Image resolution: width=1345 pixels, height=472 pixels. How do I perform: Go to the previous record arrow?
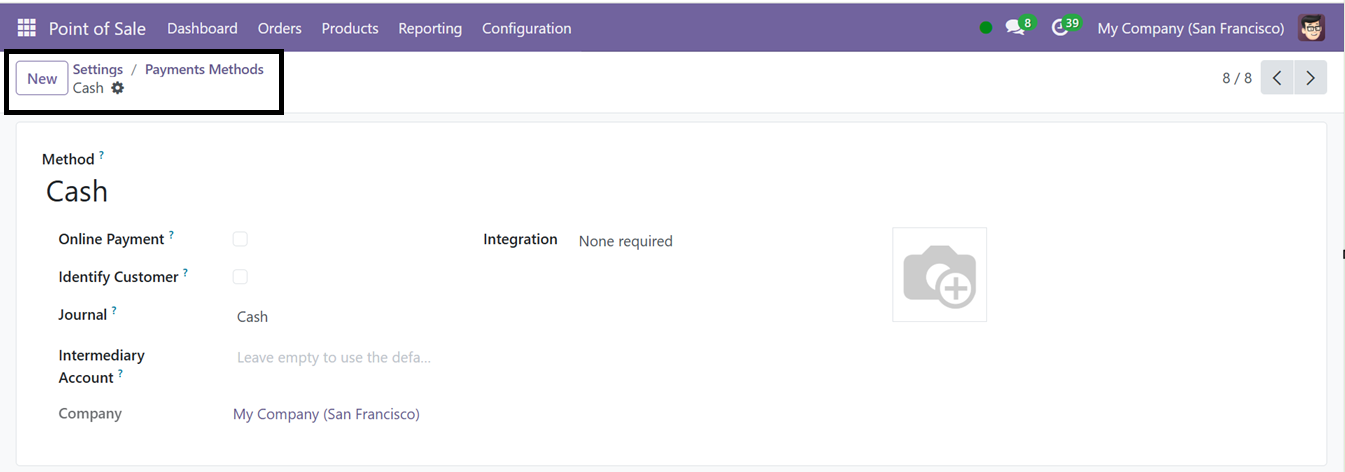tap(1277, 78)
